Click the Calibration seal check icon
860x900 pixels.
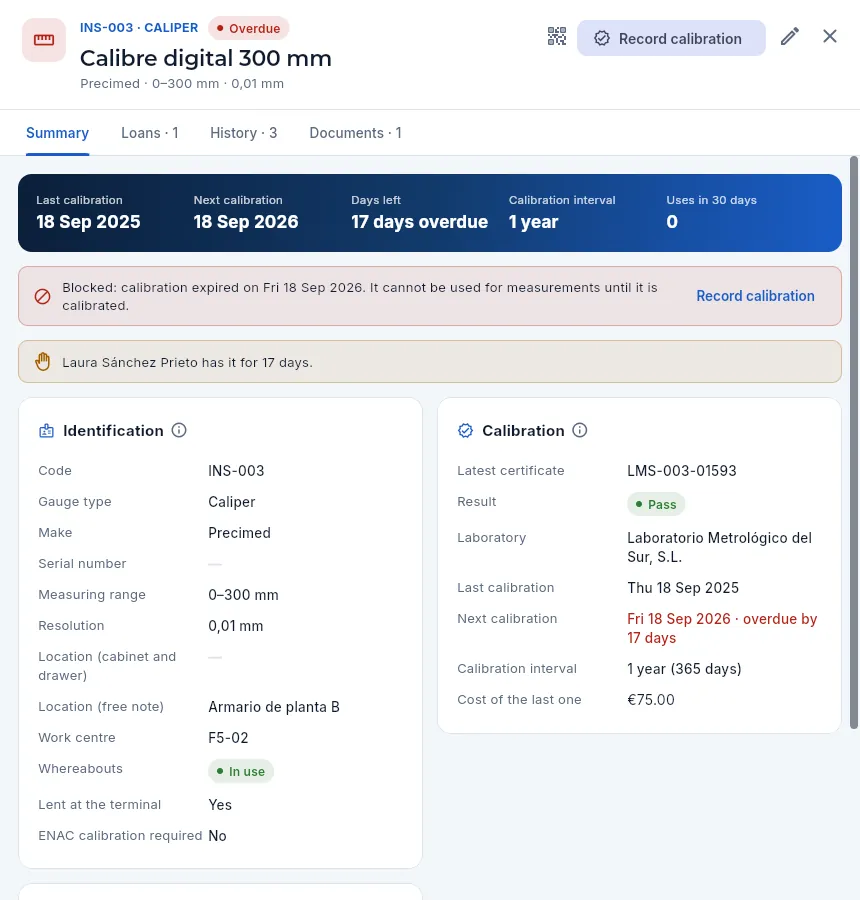coord(465,430)
